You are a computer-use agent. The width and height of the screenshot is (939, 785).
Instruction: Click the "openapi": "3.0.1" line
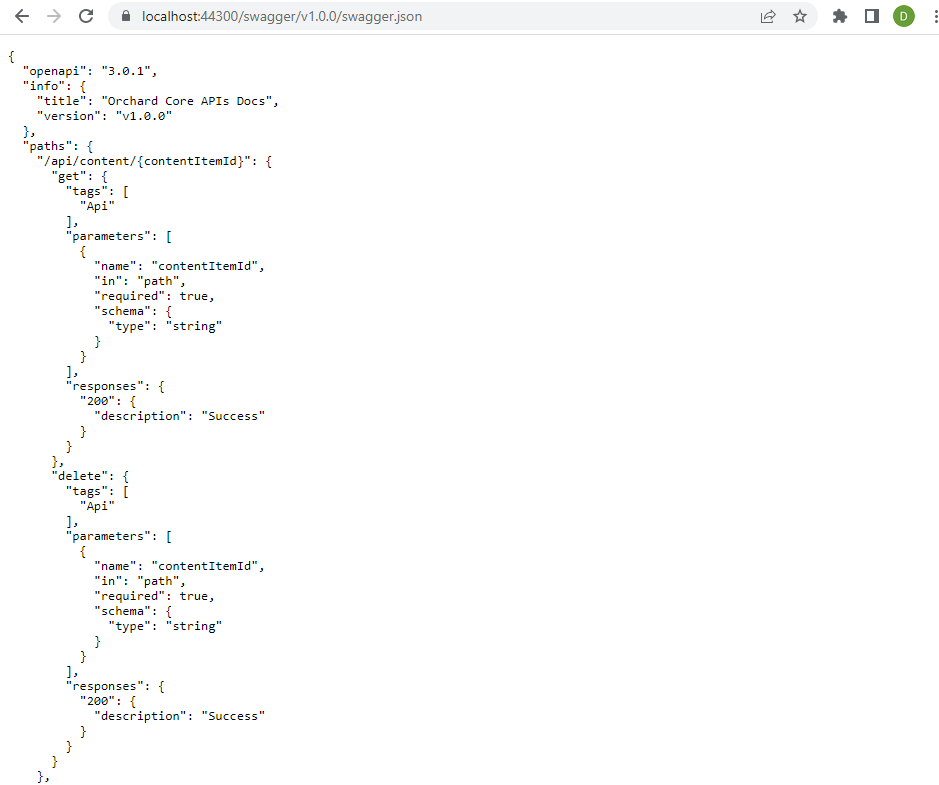click(x=90, y=71)
